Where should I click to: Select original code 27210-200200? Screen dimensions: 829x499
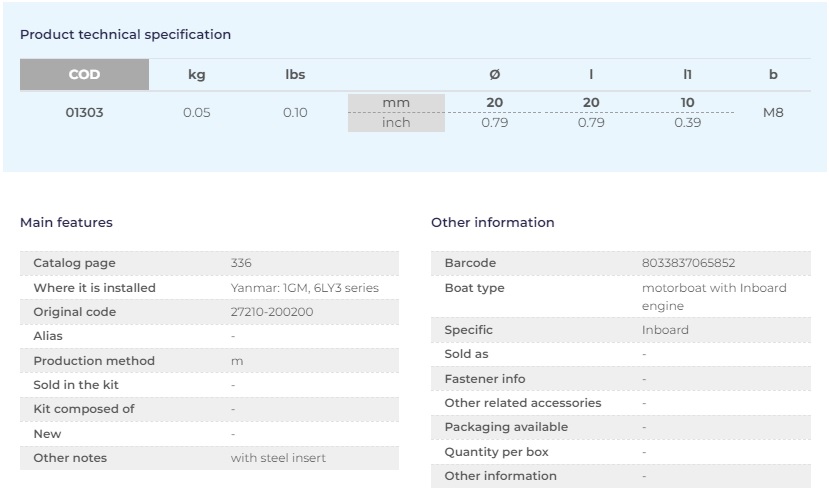coord(271,312)
